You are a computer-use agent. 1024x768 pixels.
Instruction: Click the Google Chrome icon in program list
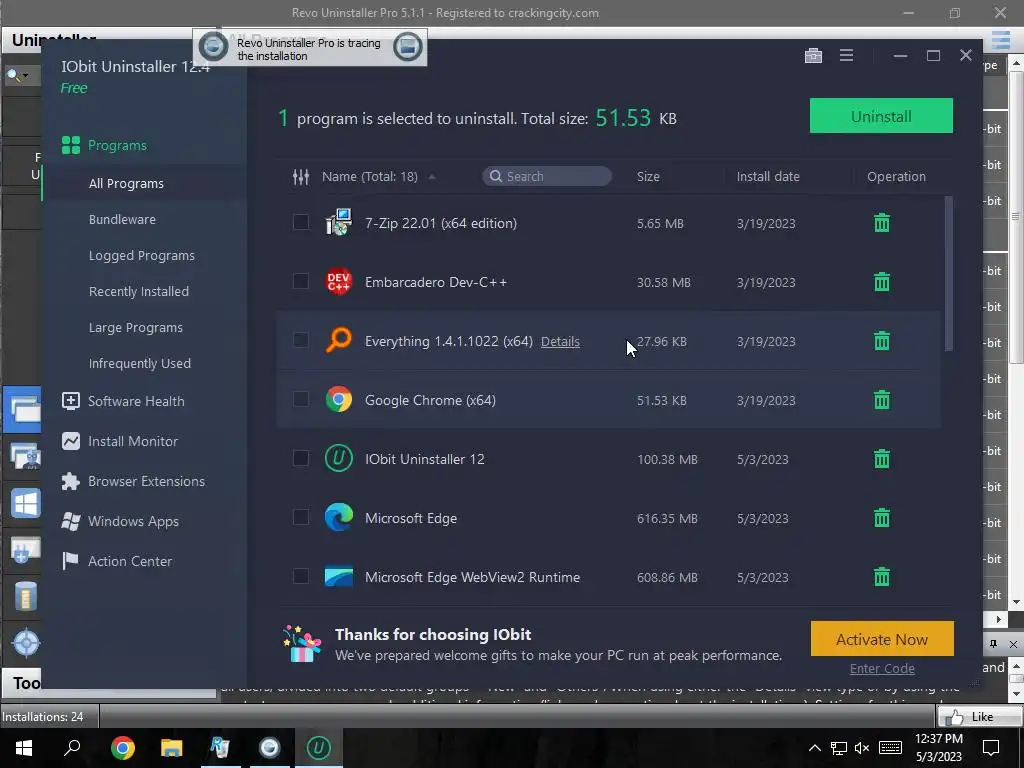coord(338,400)
